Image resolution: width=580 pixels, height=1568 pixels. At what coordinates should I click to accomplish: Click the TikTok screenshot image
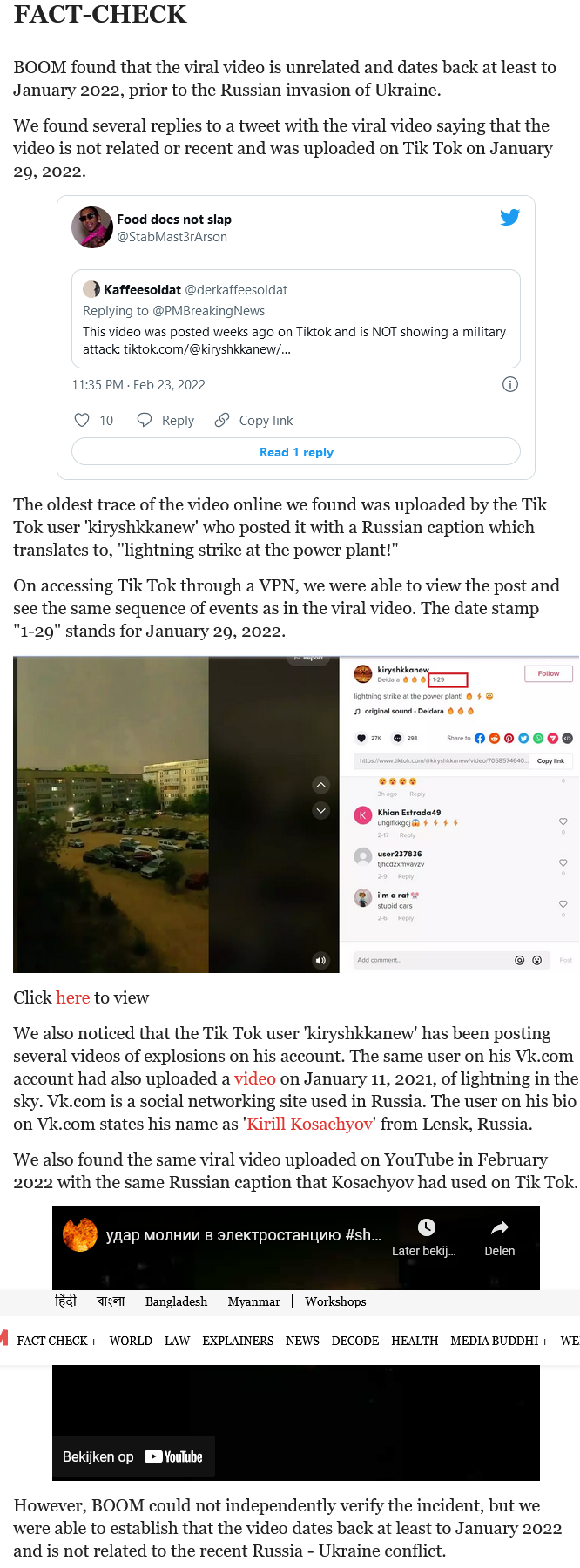point(296,814)
